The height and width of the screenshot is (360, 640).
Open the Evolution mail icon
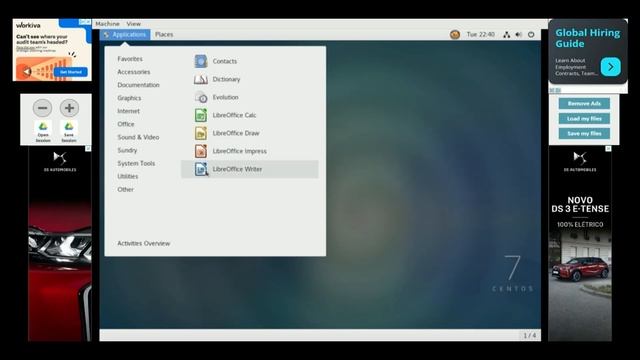pos(200,97)
